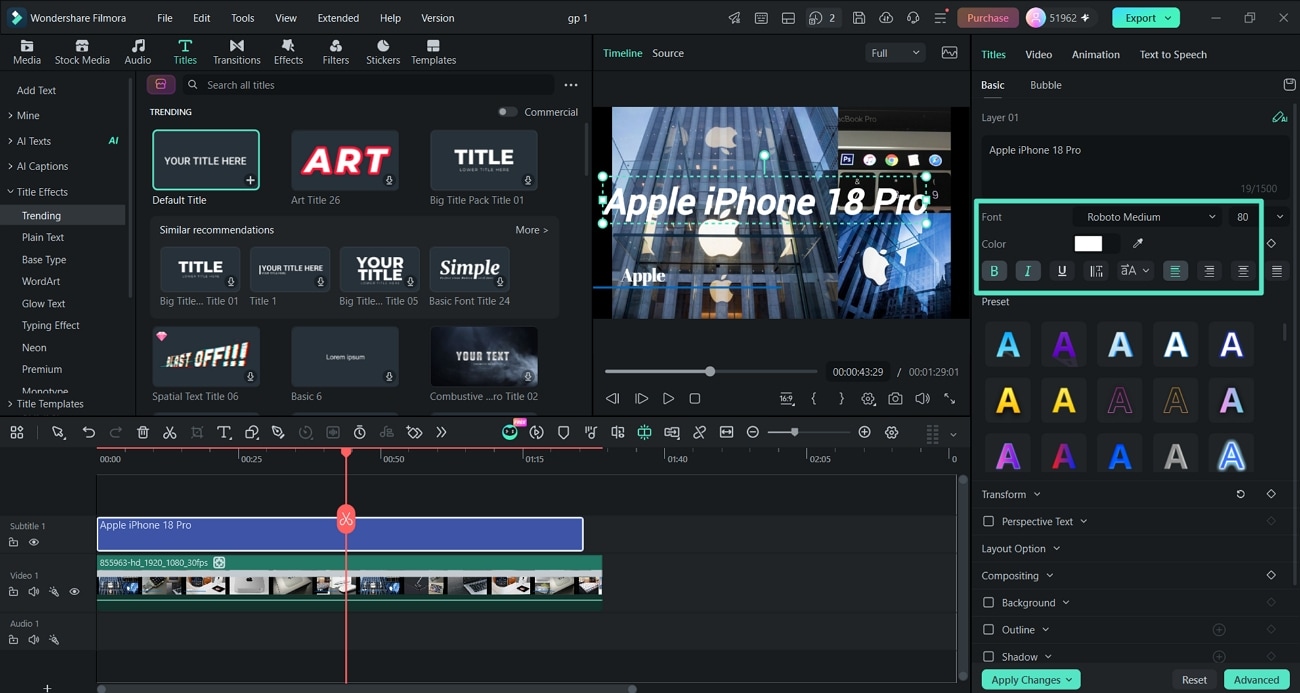Expand the Layout Option section
The width and height of the screenshot is (1300, 693).
tap(1021, 549)
